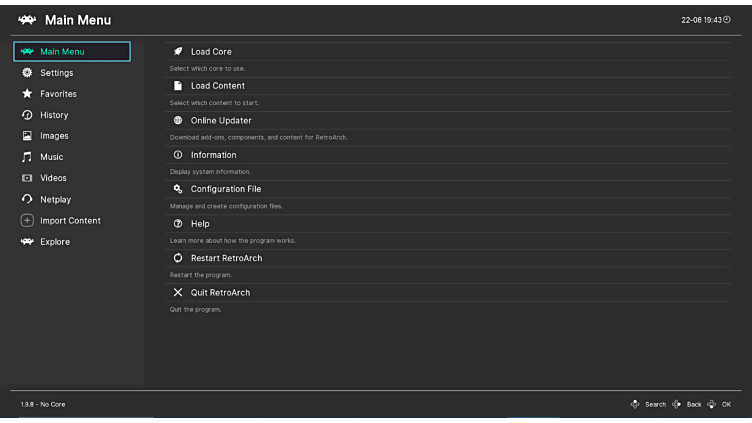Click the gears icon for Configuration File
The height and width of the screenshot is (423, 752).
(x=178, y=189)
